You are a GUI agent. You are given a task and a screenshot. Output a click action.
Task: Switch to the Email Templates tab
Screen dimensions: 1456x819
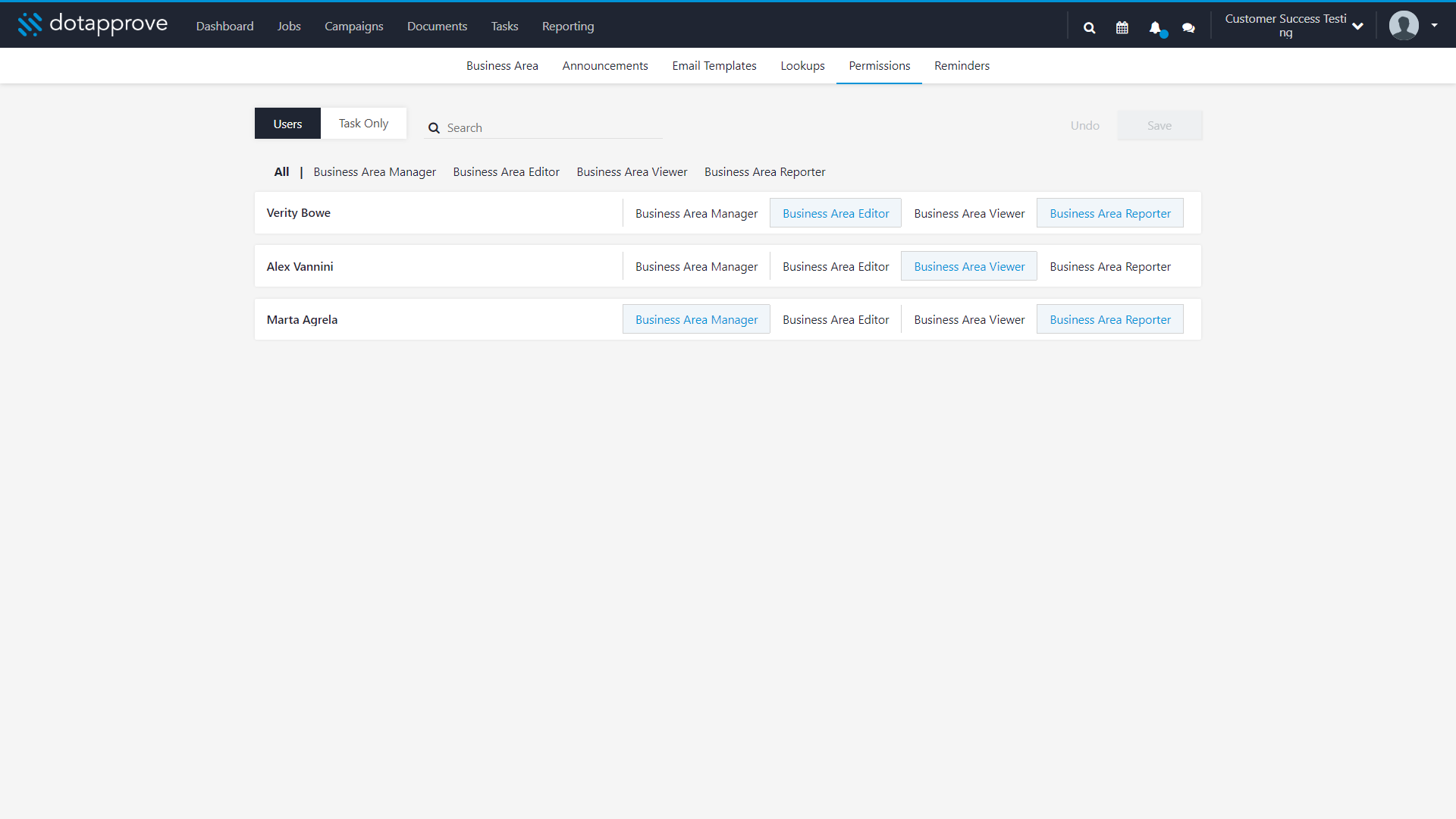click(x=714, y=66)
